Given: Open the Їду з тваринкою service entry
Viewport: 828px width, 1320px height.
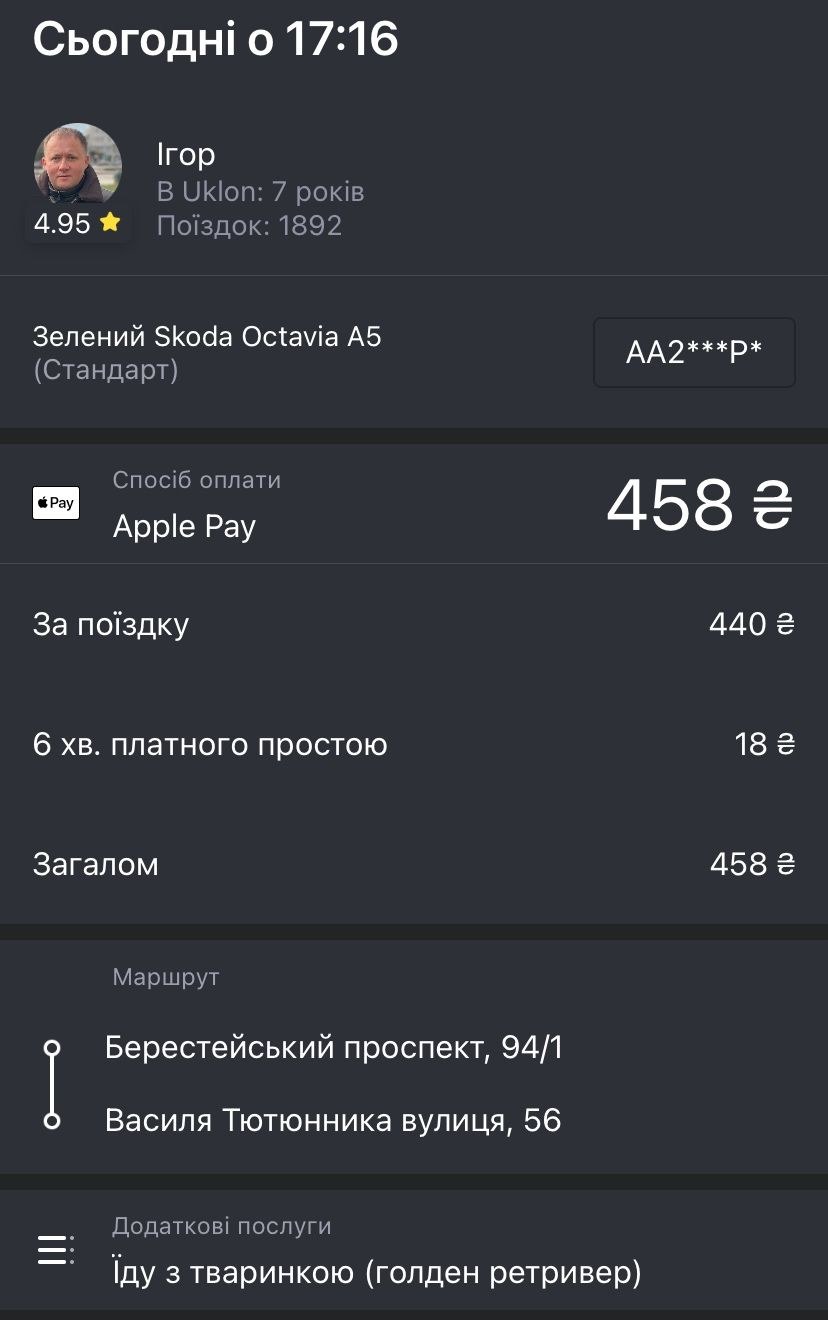Looking at the screenshot, I should pos(376,1273).
